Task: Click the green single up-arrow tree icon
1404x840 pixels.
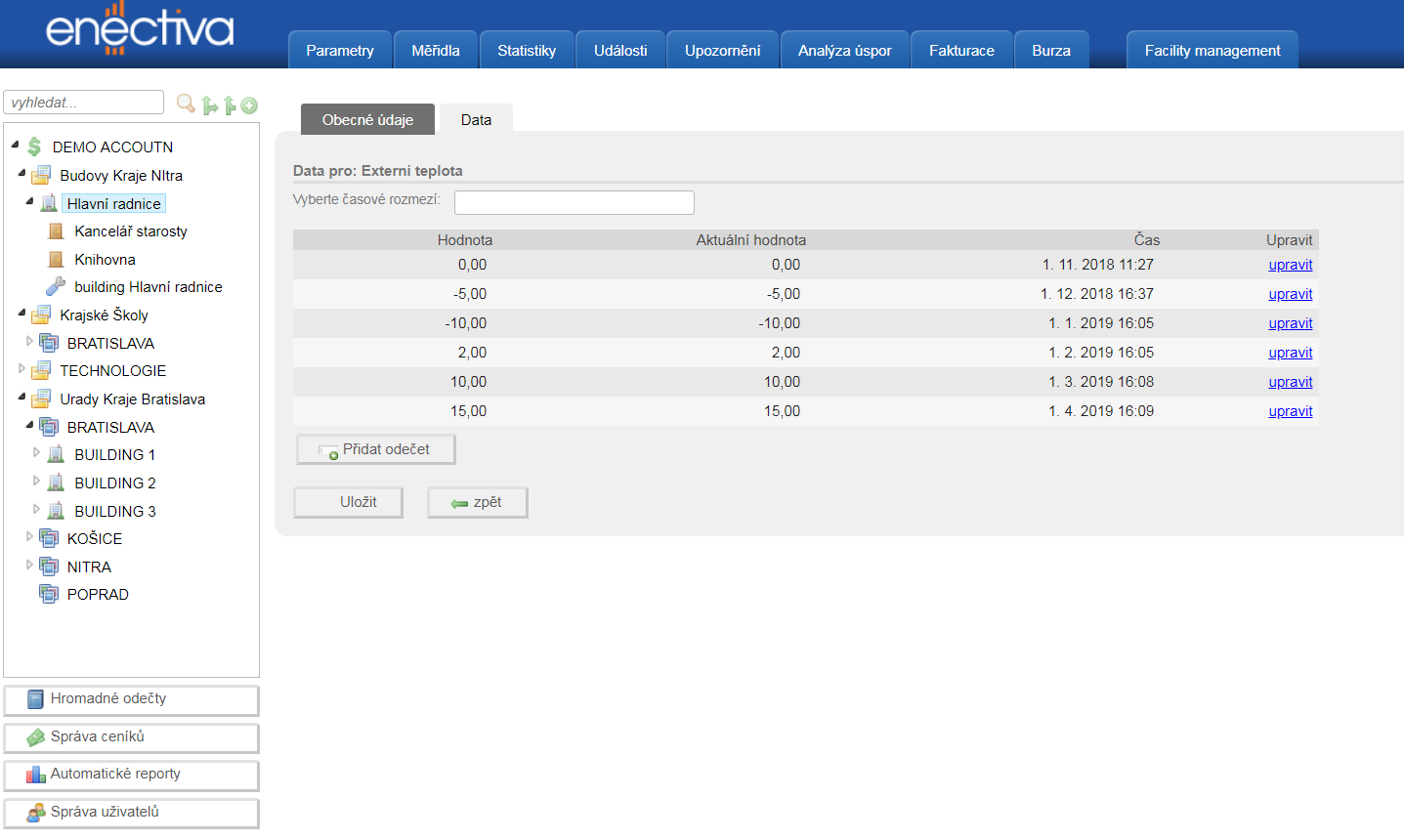Action: point(230,105)
